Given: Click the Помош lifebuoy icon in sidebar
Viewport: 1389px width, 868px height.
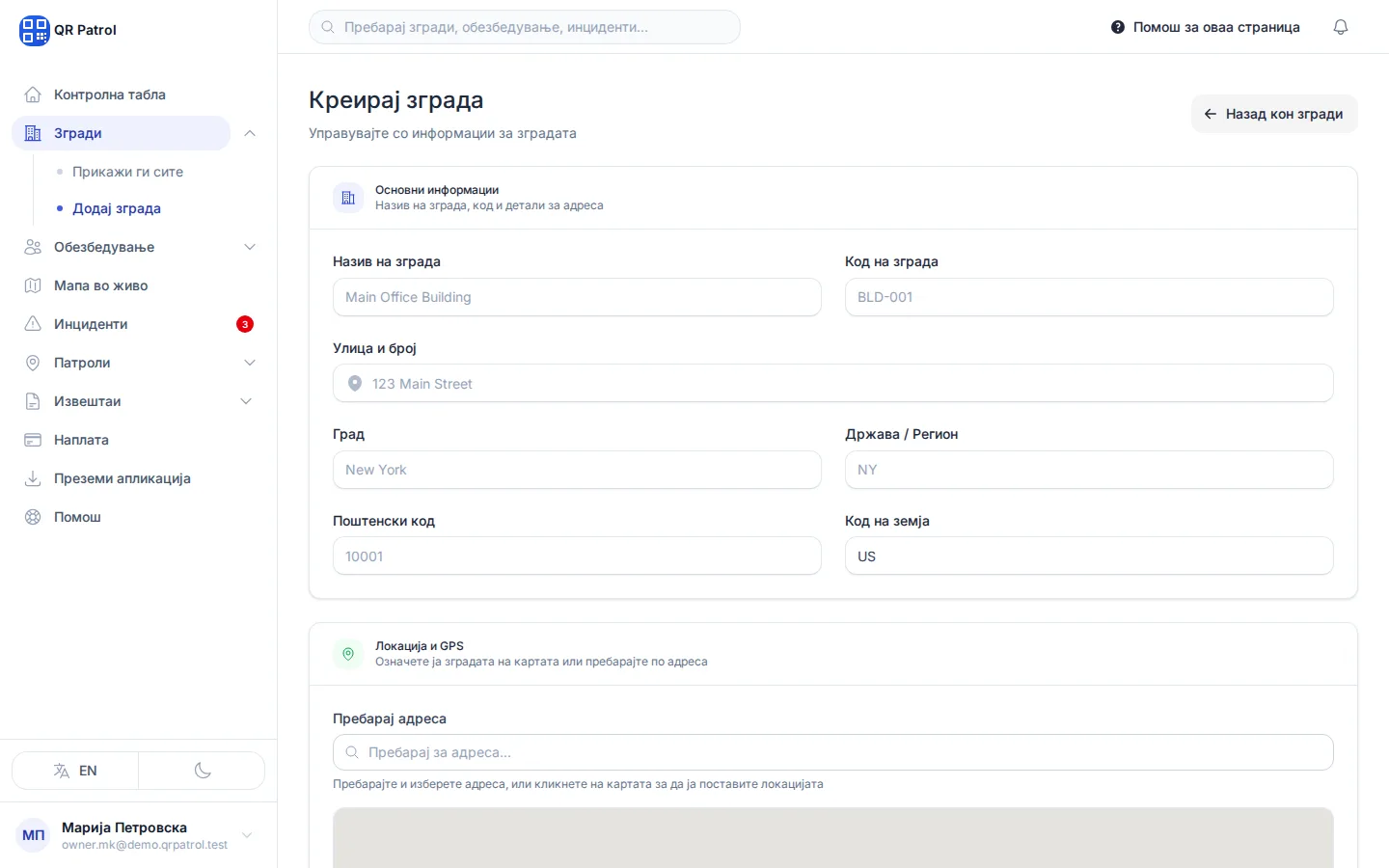Looking at the screenshot, I should click(33, 517).
